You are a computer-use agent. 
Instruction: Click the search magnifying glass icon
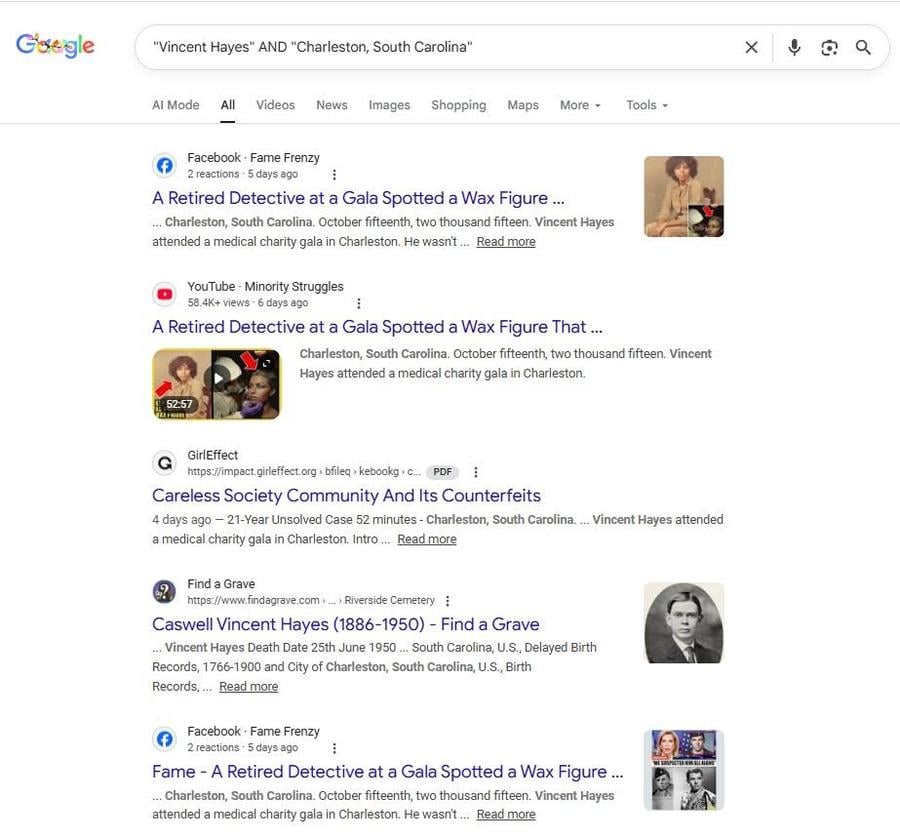(863, 47)
